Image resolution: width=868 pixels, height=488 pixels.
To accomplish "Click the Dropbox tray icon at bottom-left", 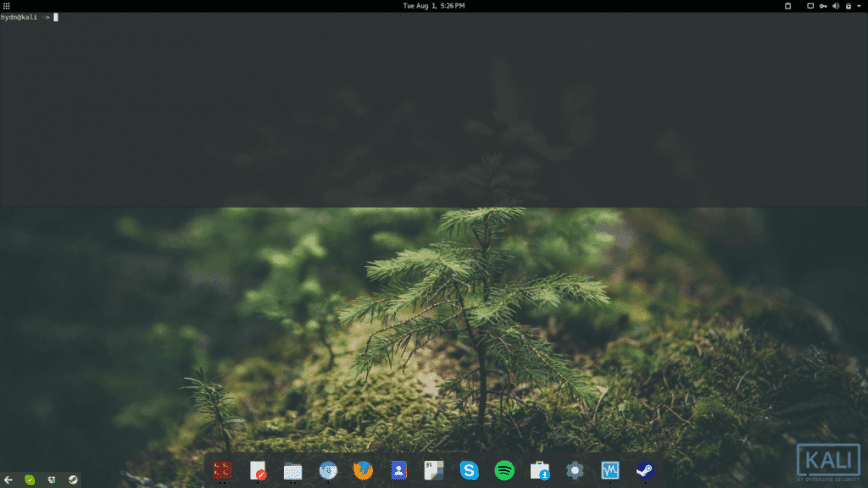I will 51,480.
